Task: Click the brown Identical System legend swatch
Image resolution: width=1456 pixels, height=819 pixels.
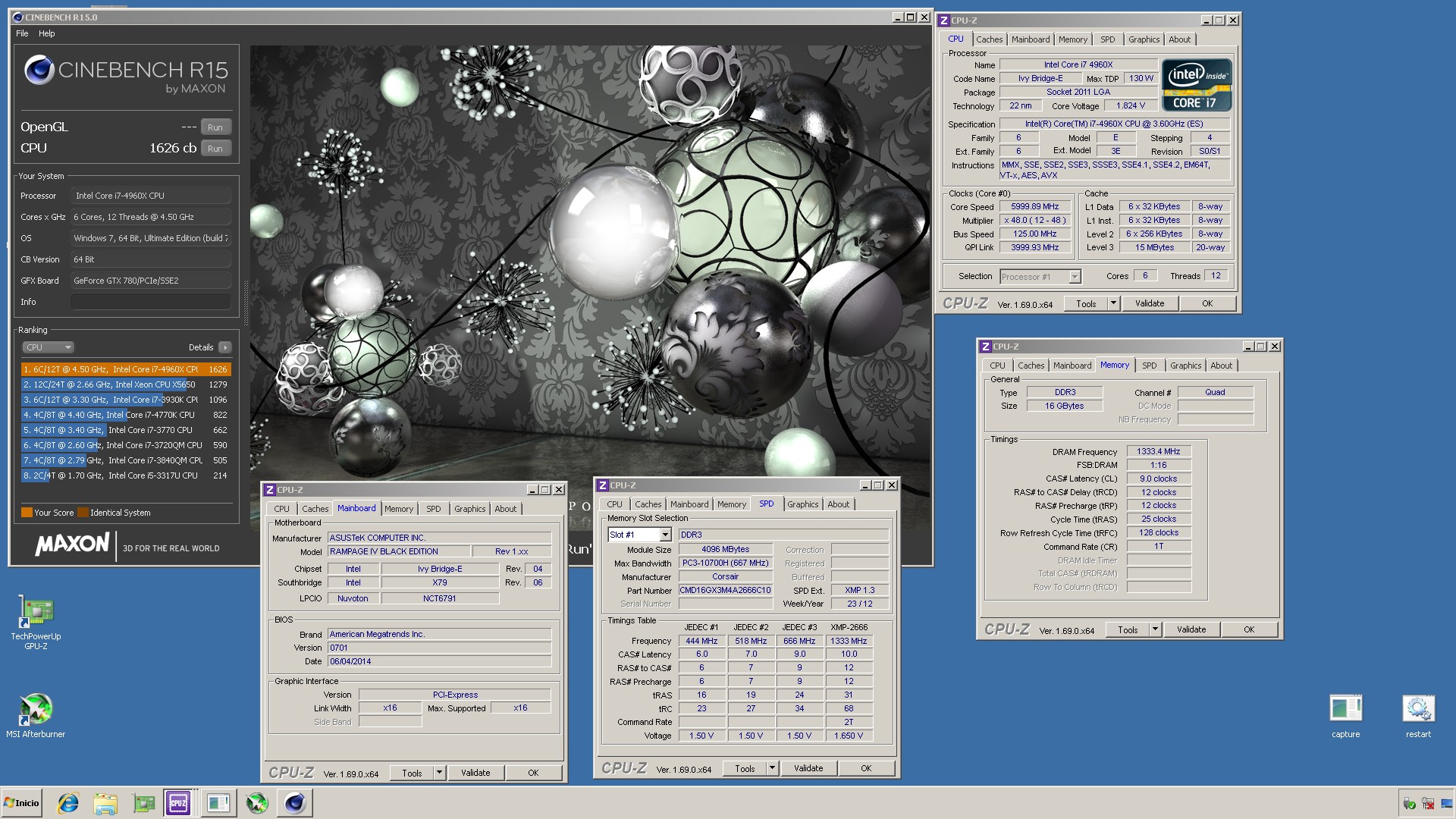Action: [x=83, y=513]
